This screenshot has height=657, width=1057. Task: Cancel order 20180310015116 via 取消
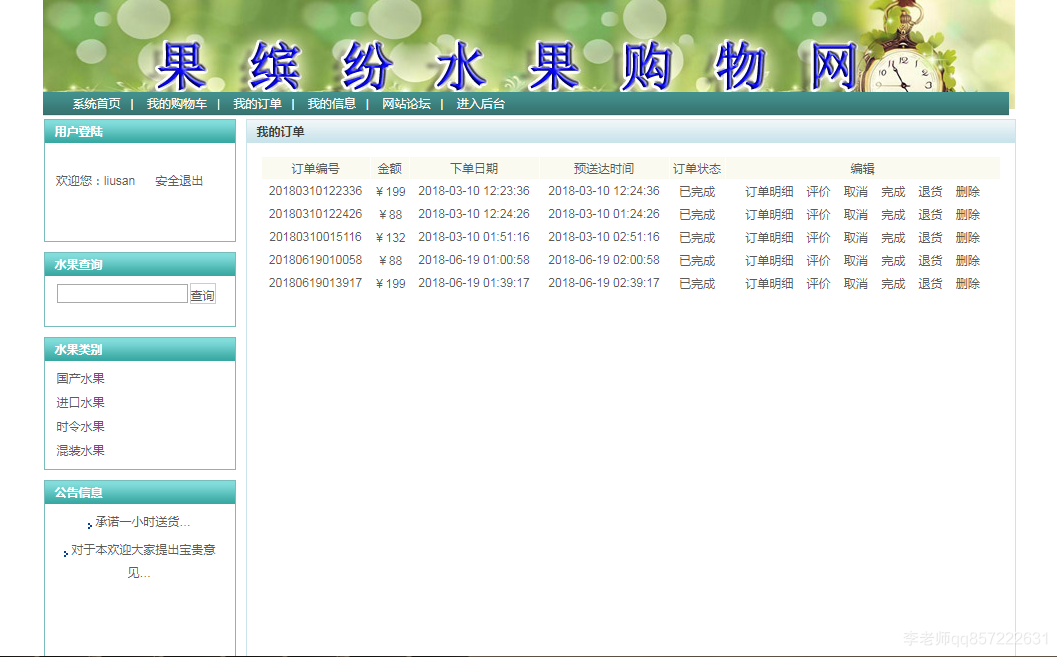[x=856, y=237]
